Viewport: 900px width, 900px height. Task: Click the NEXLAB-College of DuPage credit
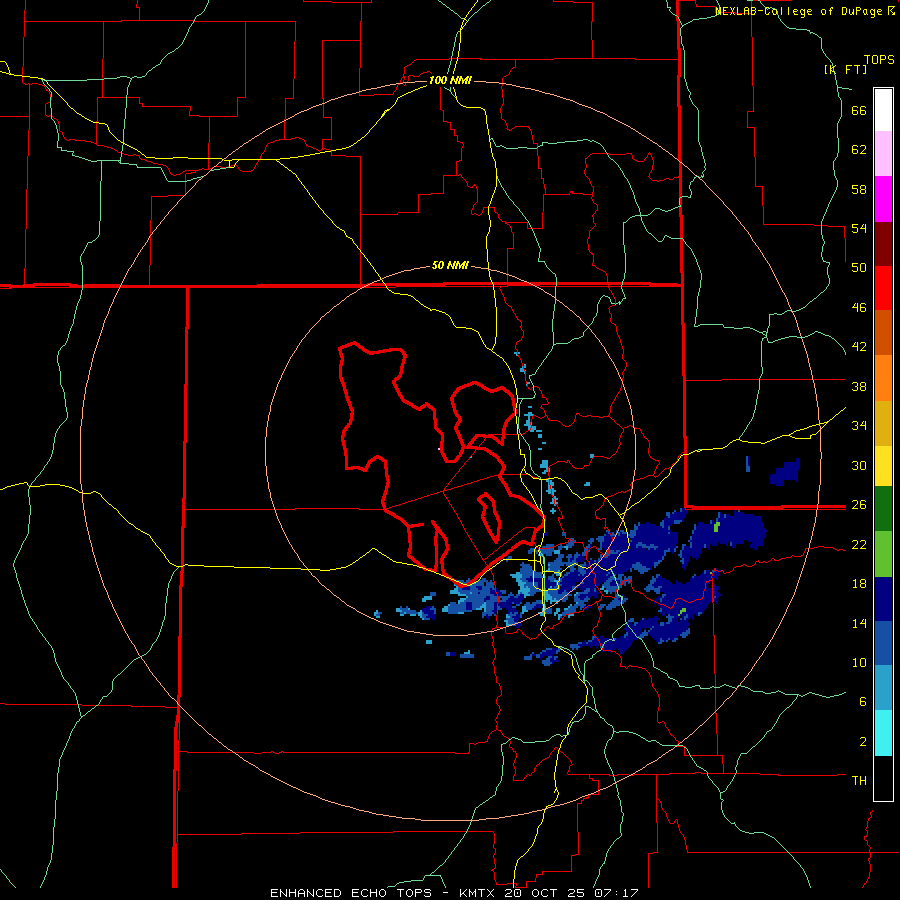801,11
